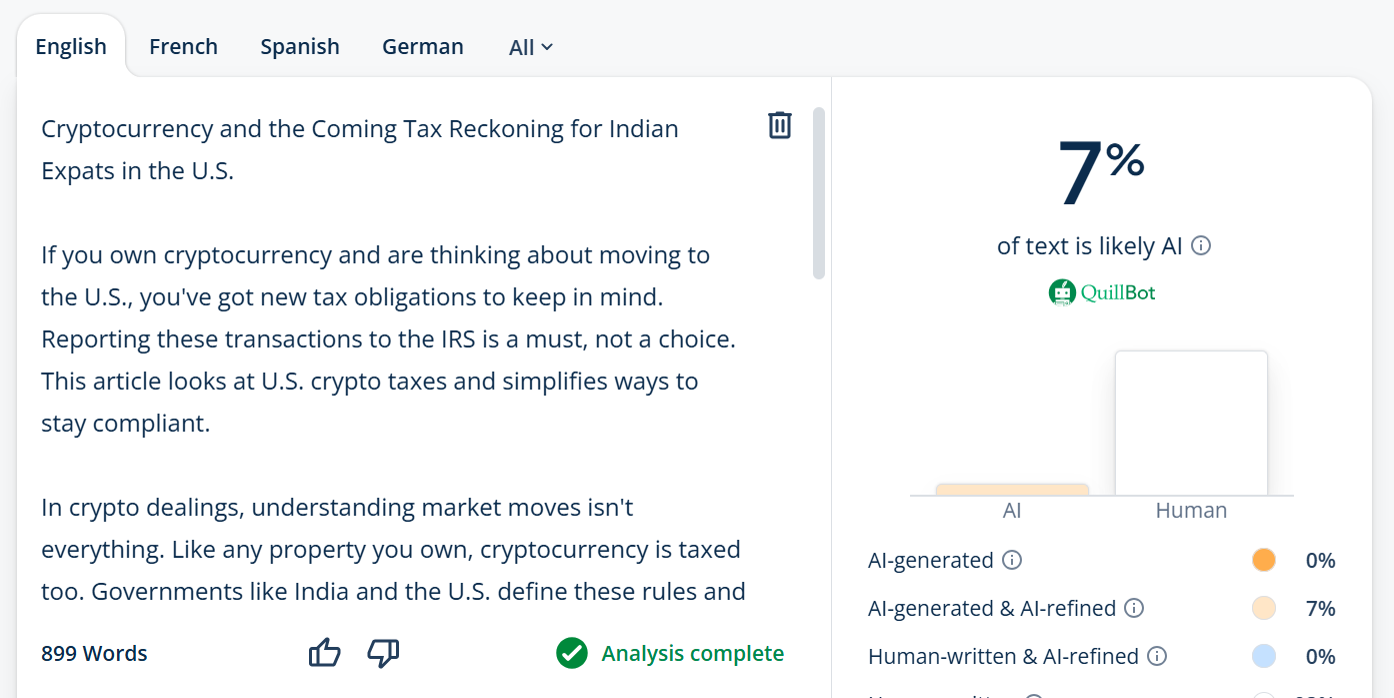This screenshot has height=698, width=1394.
Task: Expand the All languages dropdown
Action: [x=531, y=47]
